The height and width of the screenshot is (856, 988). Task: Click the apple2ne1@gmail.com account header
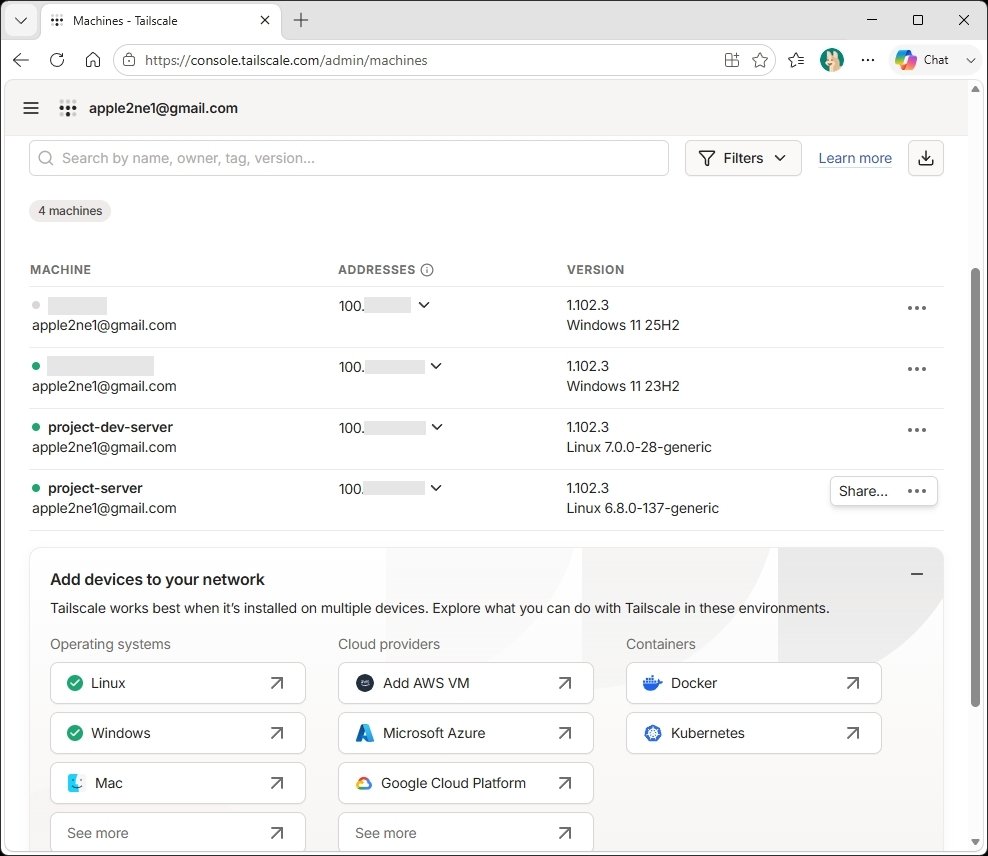163,108
